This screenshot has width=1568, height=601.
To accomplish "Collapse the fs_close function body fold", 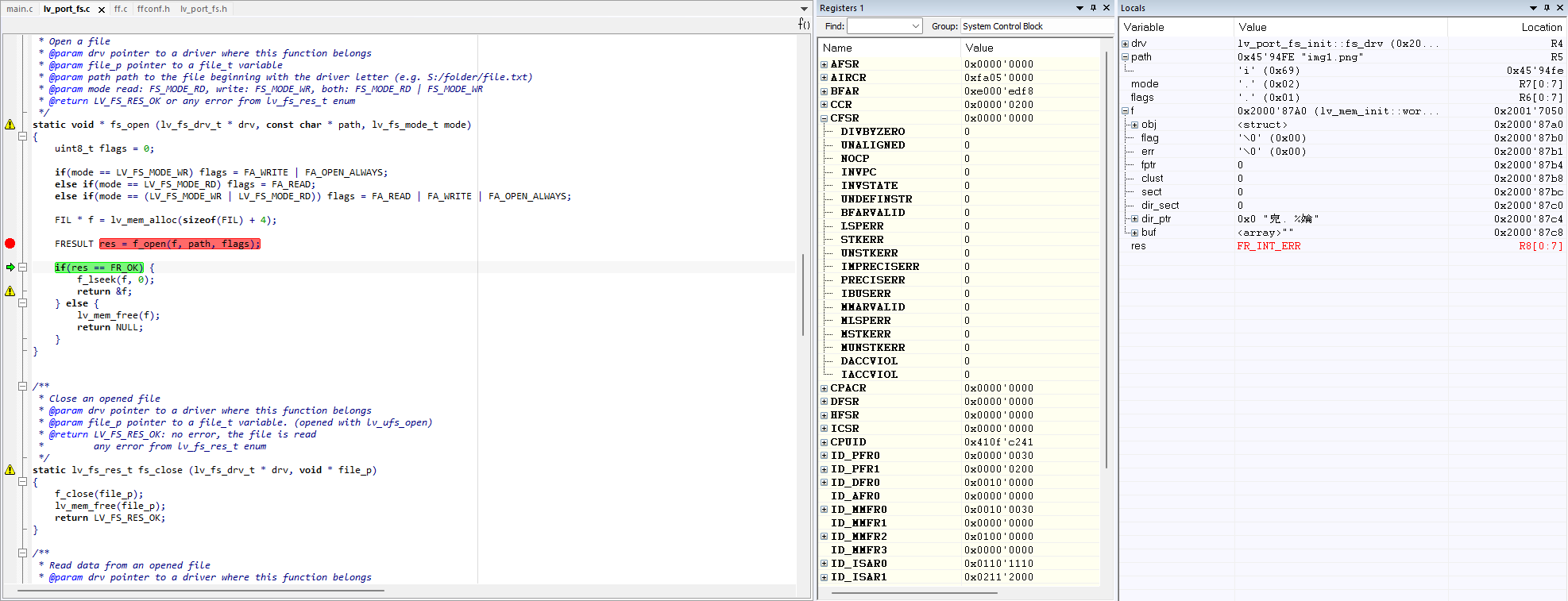I will pos(23,482).
